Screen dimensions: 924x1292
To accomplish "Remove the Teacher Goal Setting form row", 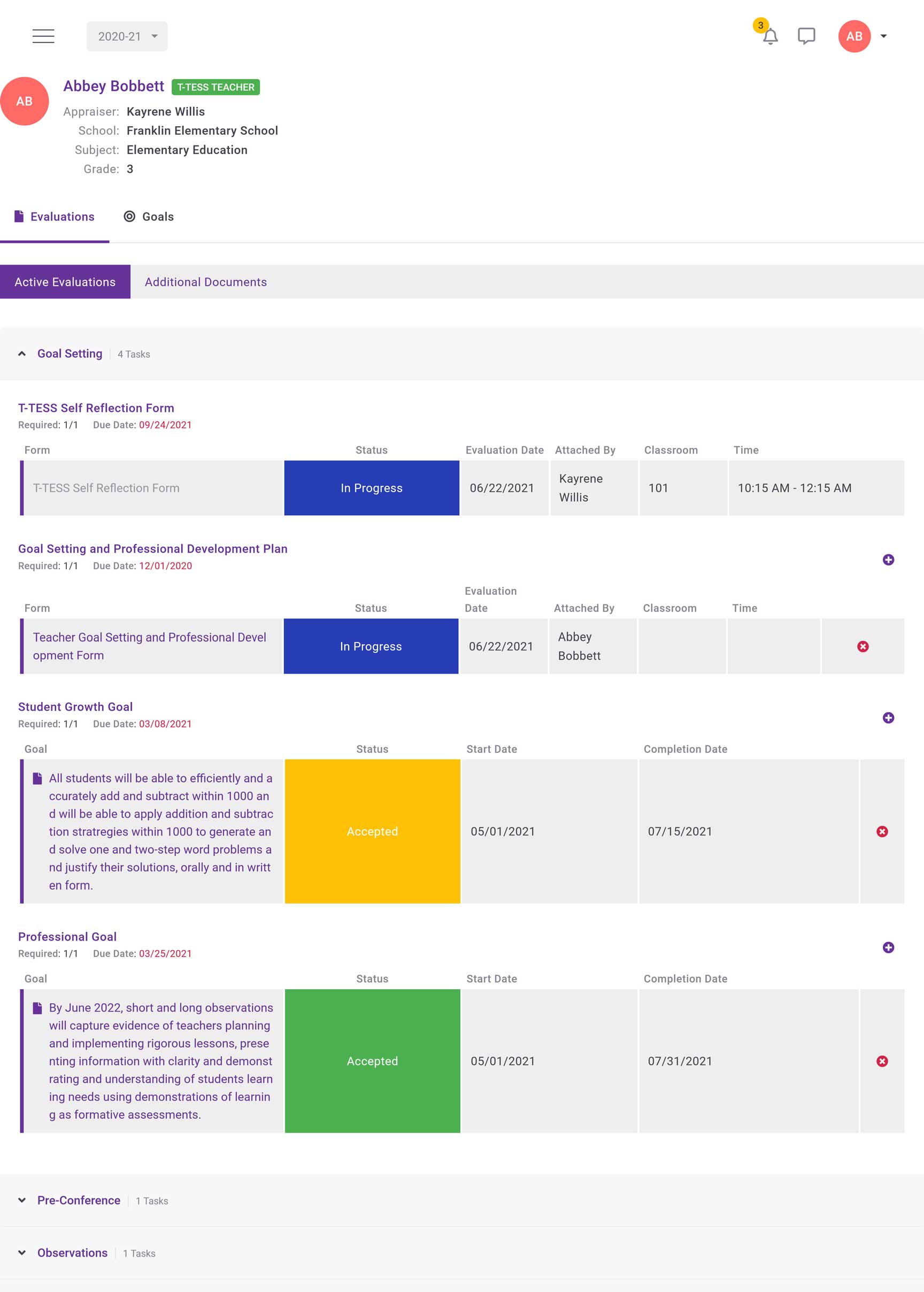I will [863, 647].
